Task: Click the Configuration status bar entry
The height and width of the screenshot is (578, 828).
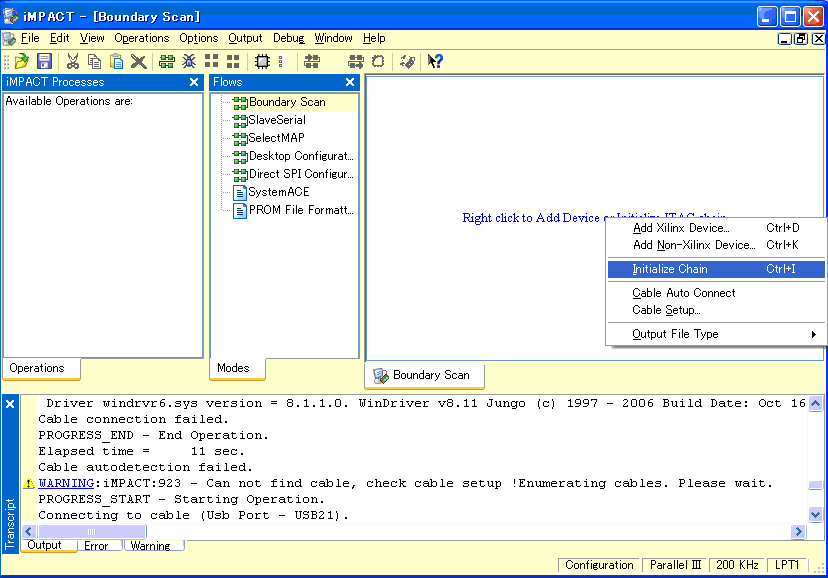Action: 599,565
